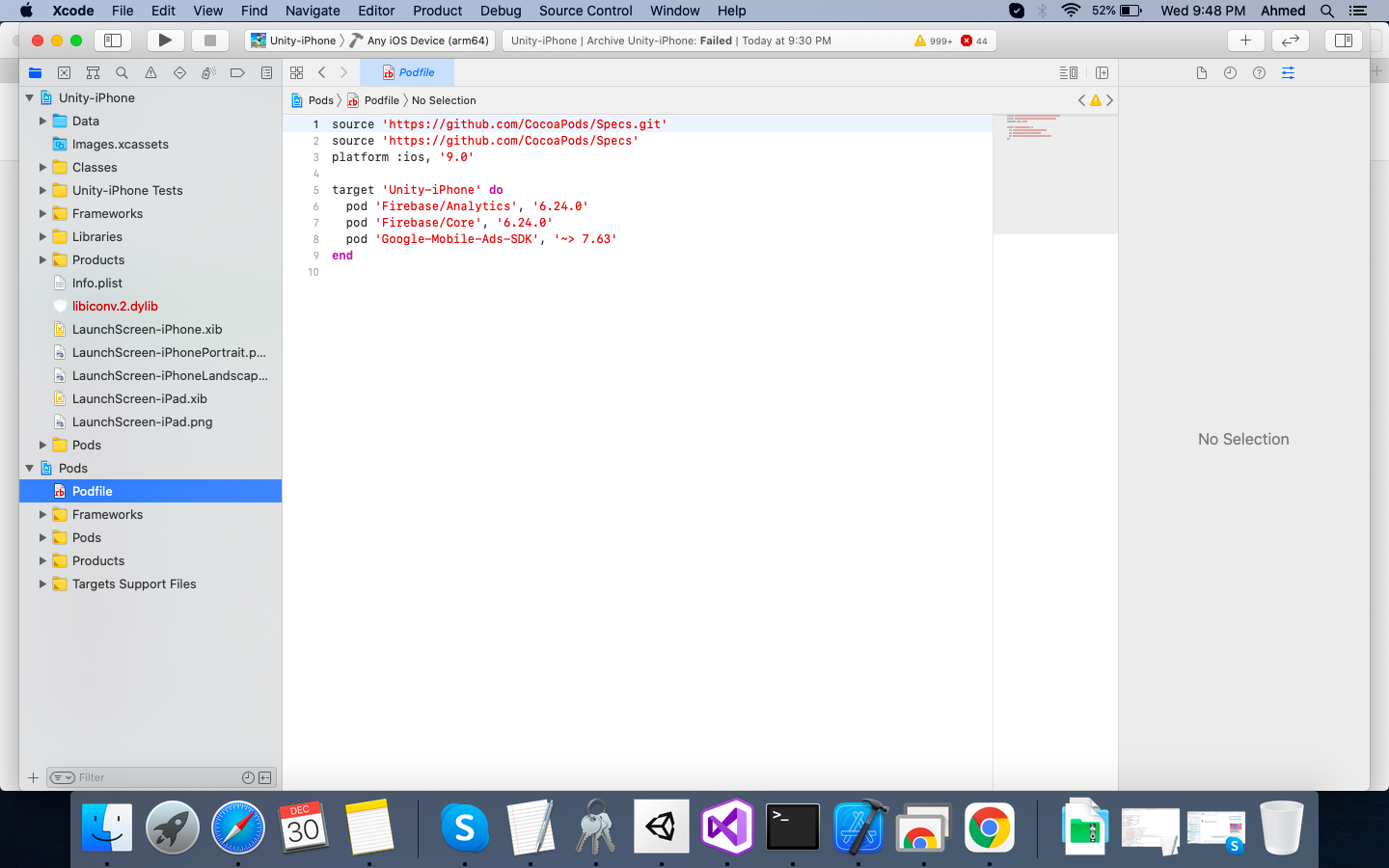The height and width of the screenshot is (868, 1389).
Task: Switch to the Symbol navigator
Action: pyautogui.click(x=93, y=72)
